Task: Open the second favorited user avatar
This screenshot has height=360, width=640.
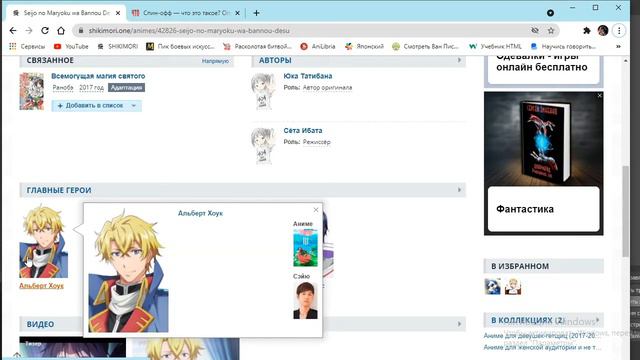Action: click(513, 287)
